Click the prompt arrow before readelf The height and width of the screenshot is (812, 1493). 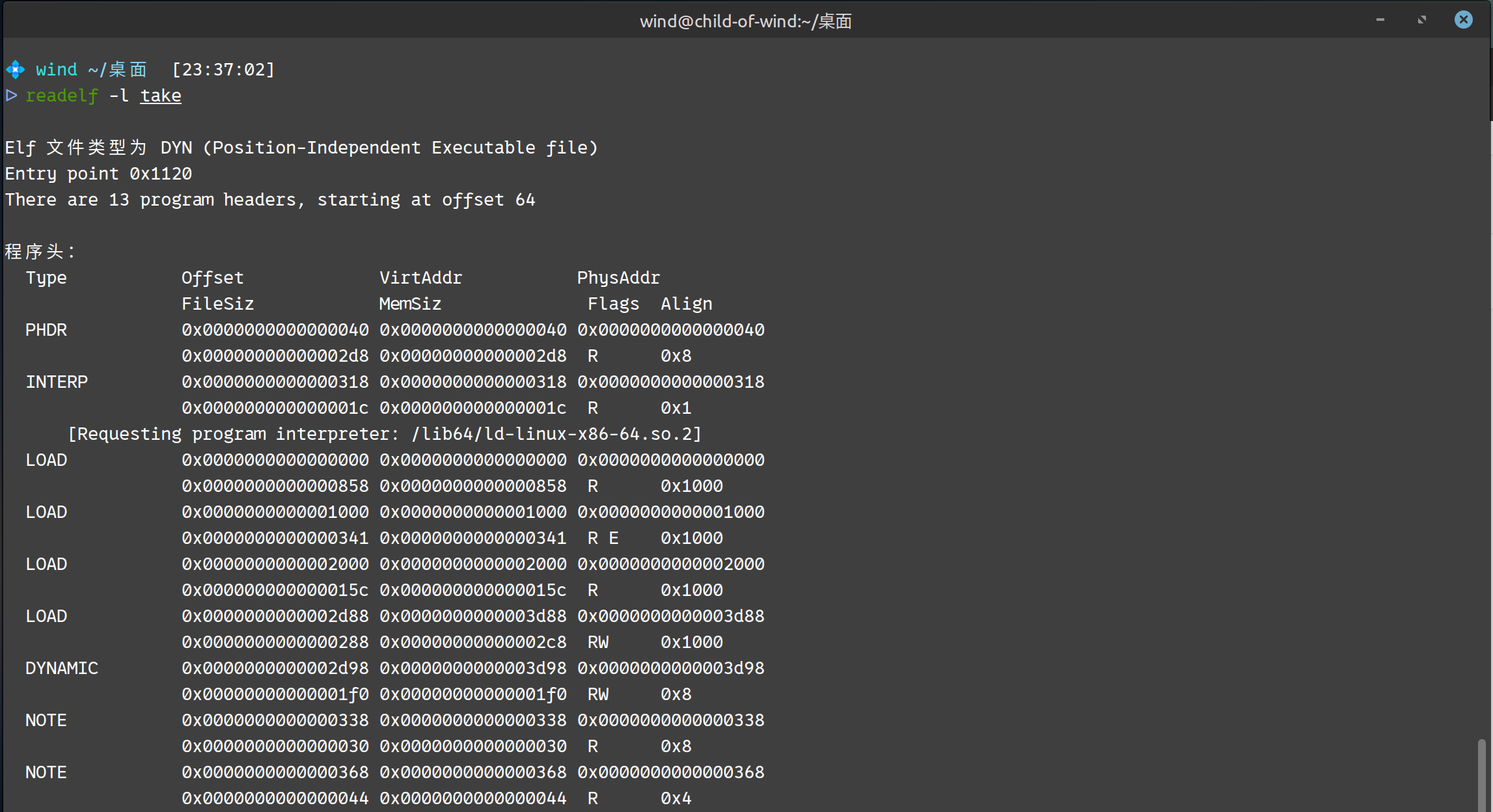(12, 96)
